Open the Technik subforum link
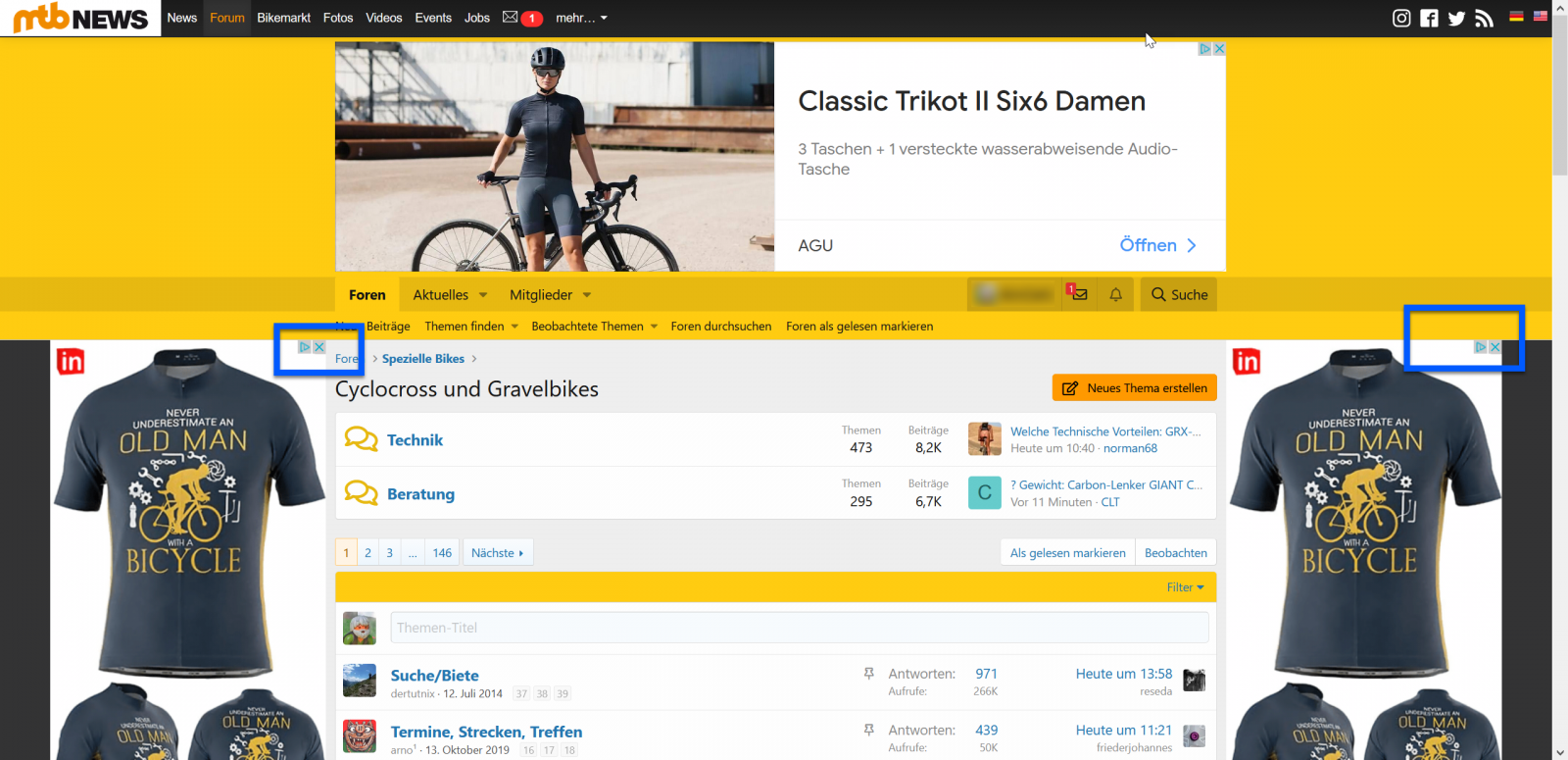Viewport: 1568px width, 760px height. (x=415, y=440)
